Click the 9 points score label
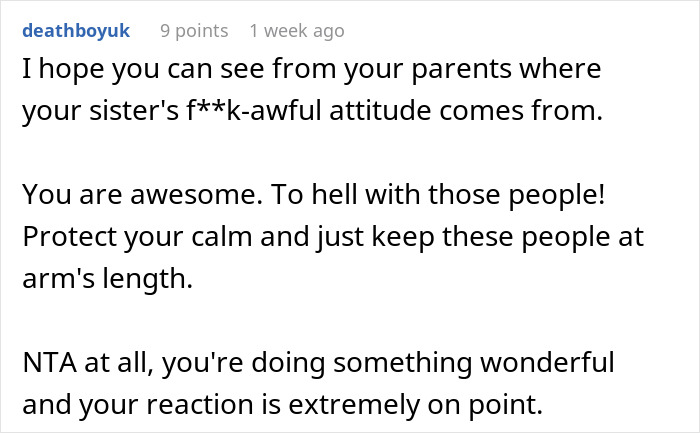 point(194,31)
